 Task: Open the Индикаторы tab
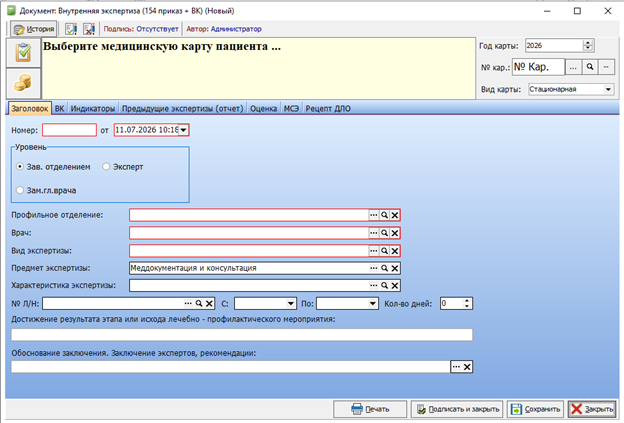(93, 108)
